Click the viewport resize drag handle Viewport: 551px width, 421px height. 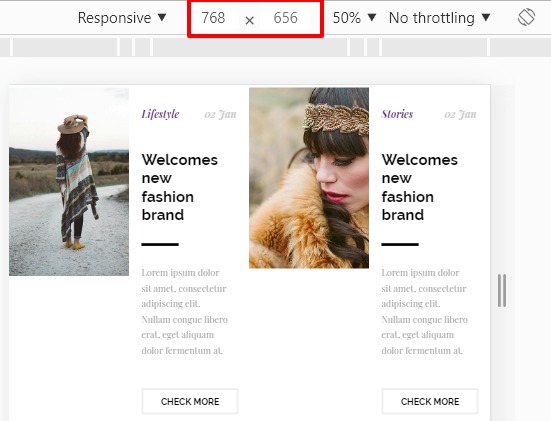click(502, 291)
